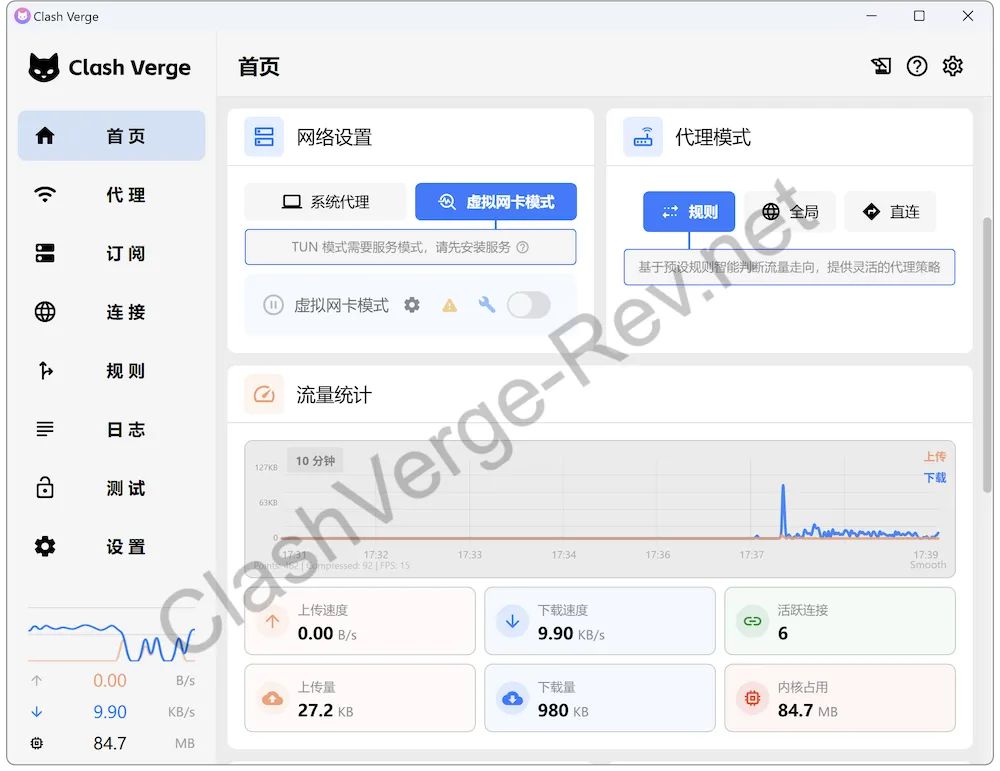Select 全局 global proxy mode

pos(790,212)
